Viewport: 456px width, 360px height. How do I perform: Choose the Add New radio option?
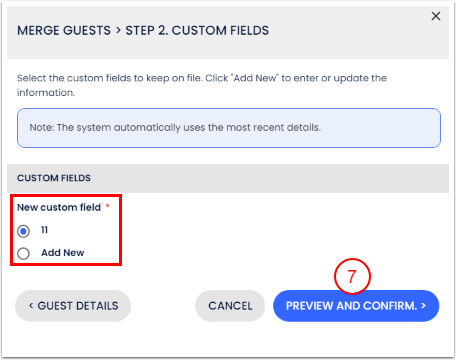point(23,253)
